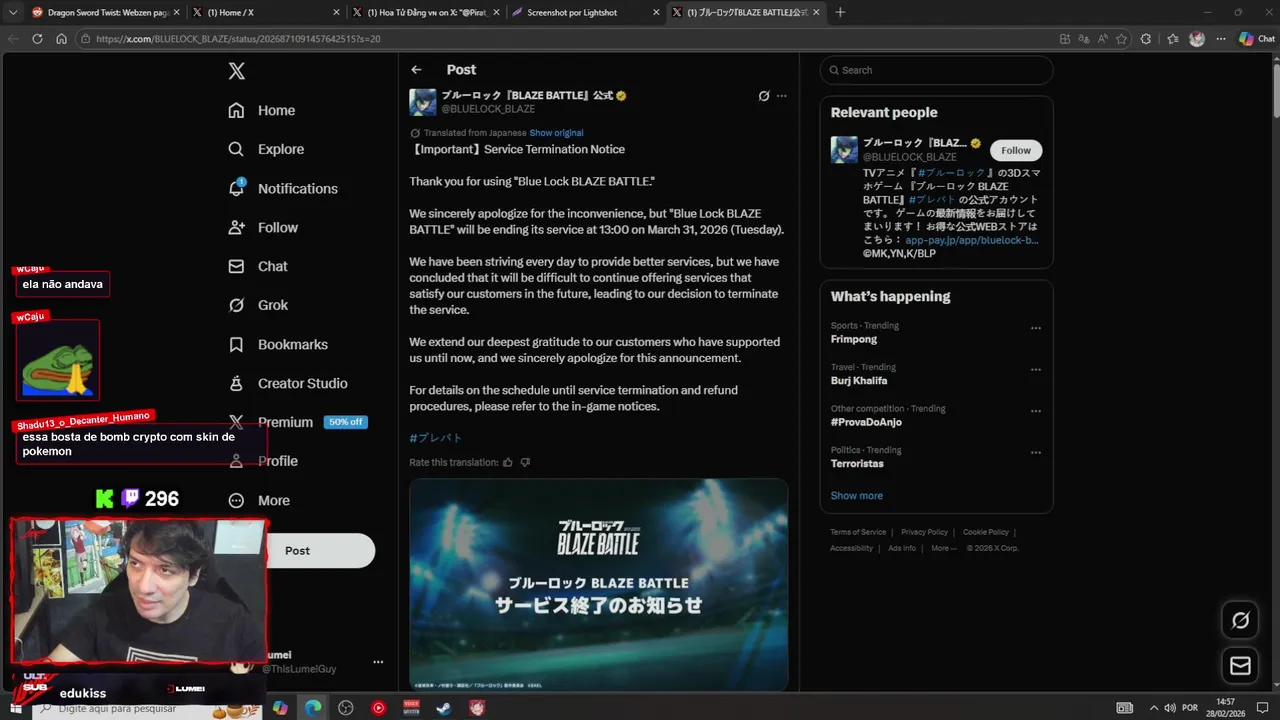Open Notifications bell in sidebar

(282, 188)
